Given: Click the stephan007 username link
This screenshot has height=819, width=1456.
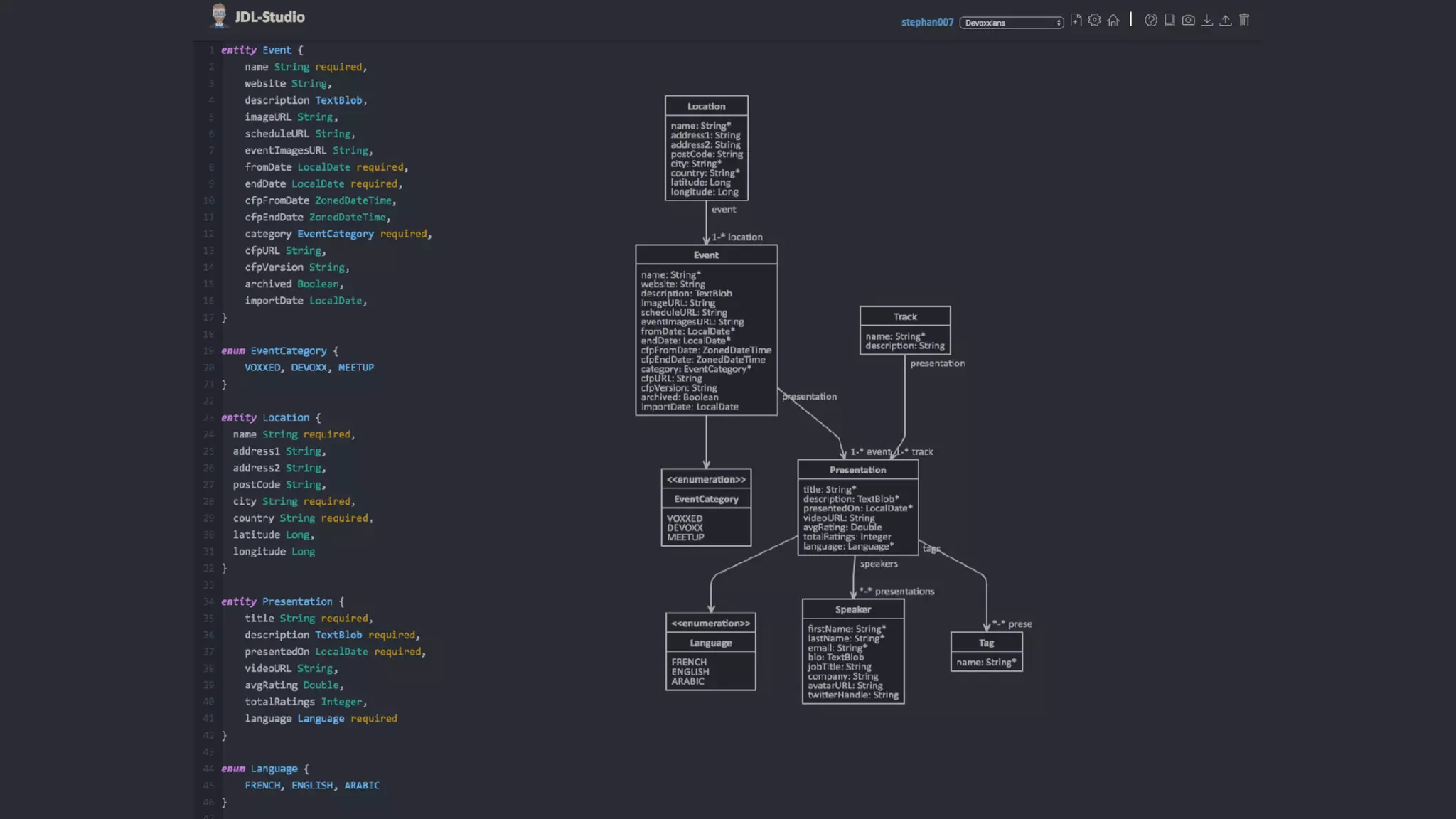Looking at the screenshot, I should [x=927, y=23].
